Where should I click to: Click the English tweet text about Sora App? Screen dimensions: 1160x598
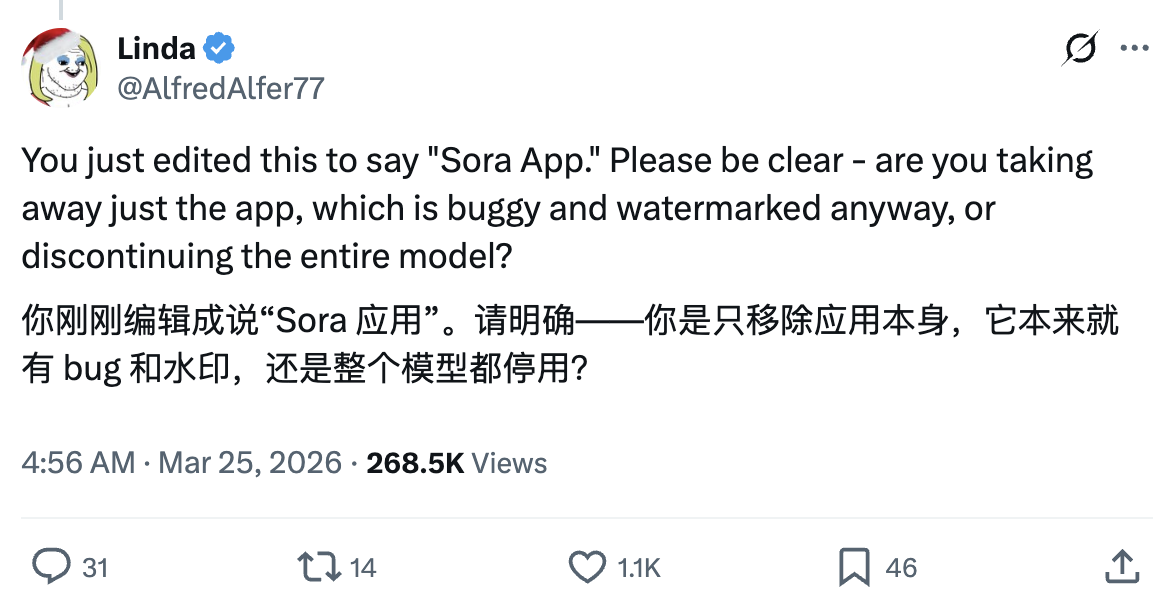(556, 208)
